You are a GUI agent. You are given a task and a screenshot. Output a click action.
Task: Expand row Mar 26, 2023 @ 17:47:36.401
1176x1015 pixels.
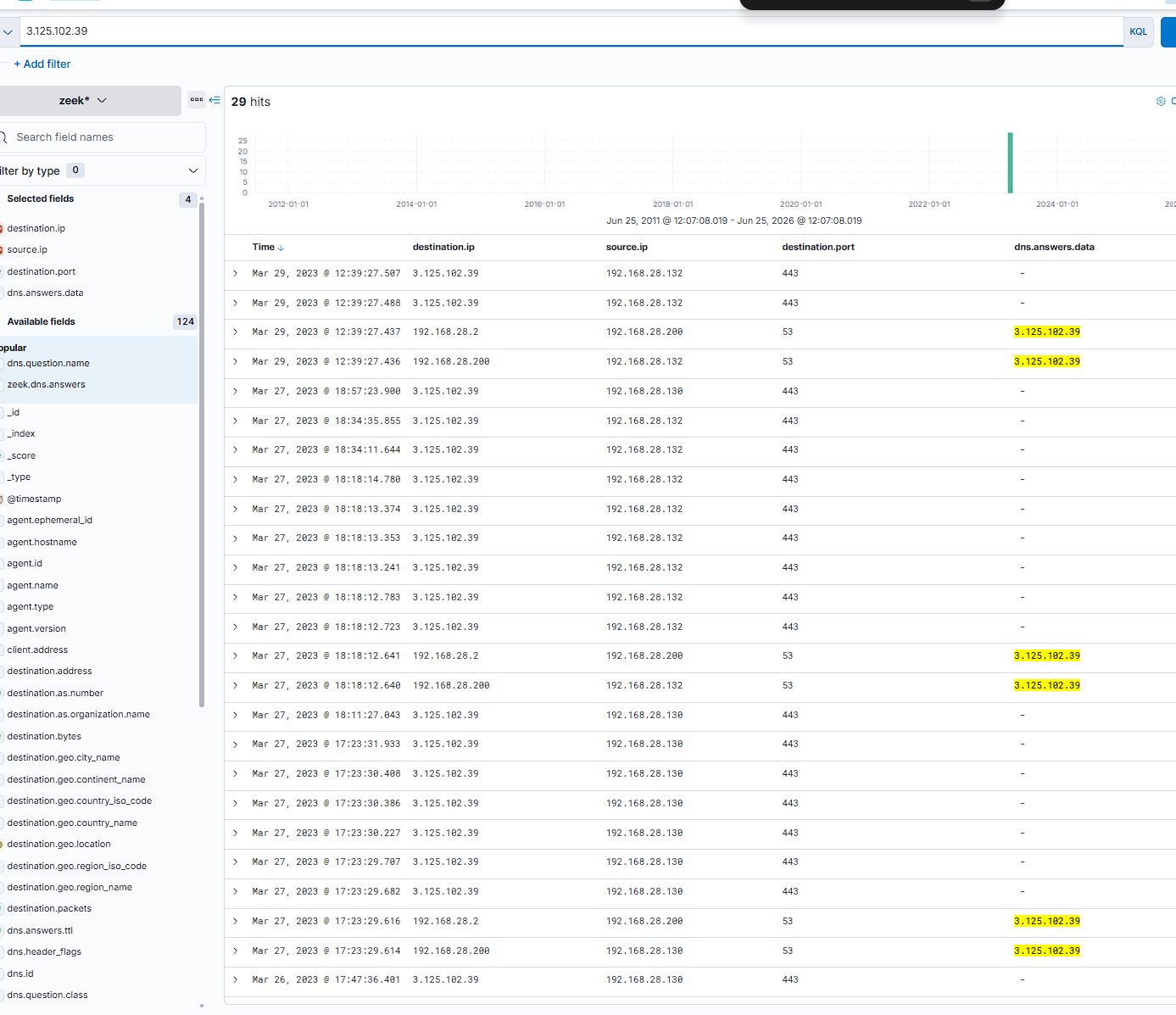coord(236,979)
